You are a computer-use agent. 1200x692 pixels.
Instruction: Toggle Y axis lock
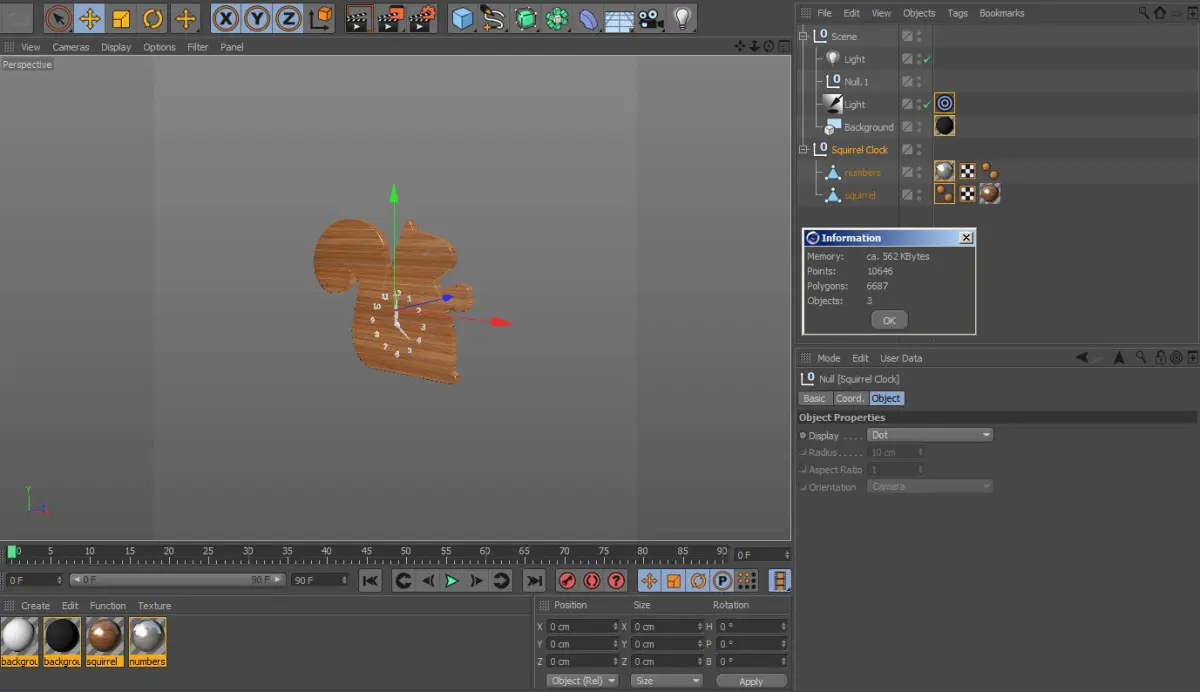point(258,18)
